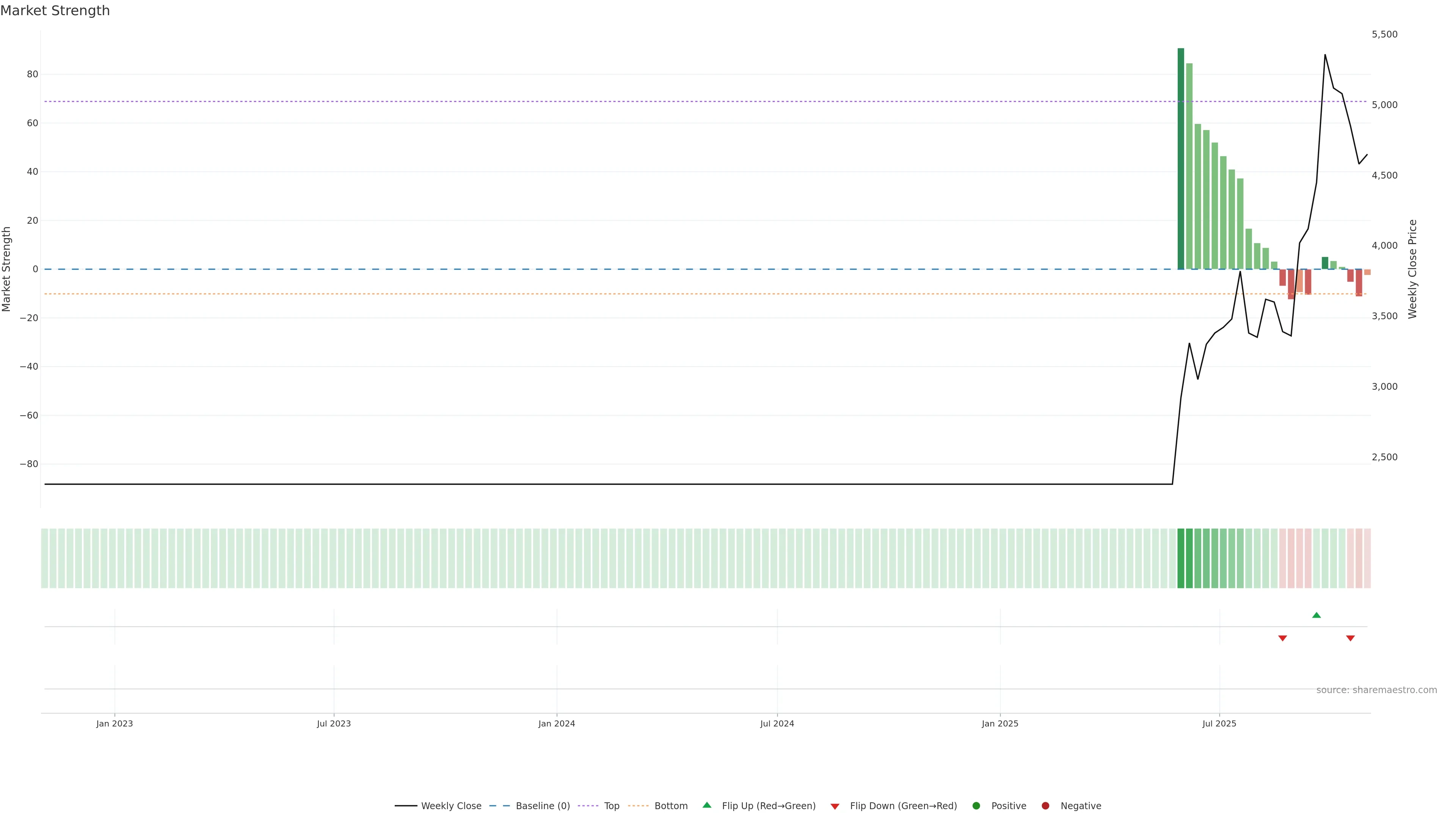Click Flip Down red triangle legend icon
The width and height of the screenshot is (1456, 819).
tap(835, 806)
